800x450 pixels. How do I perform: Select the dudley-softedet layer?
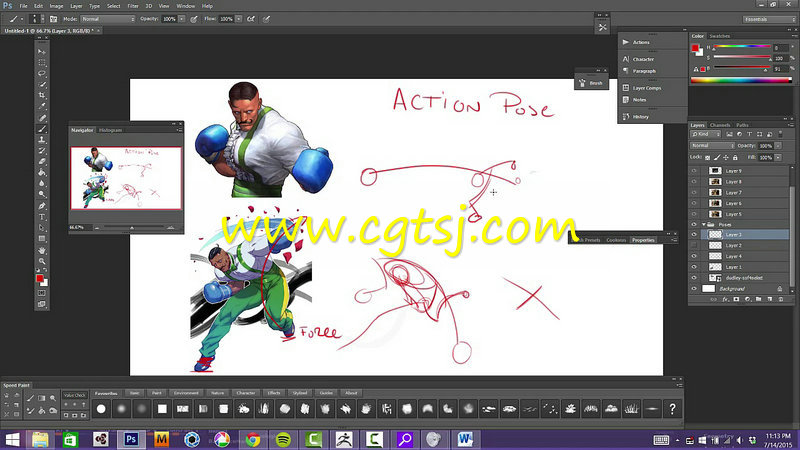[x=744, y=278]
